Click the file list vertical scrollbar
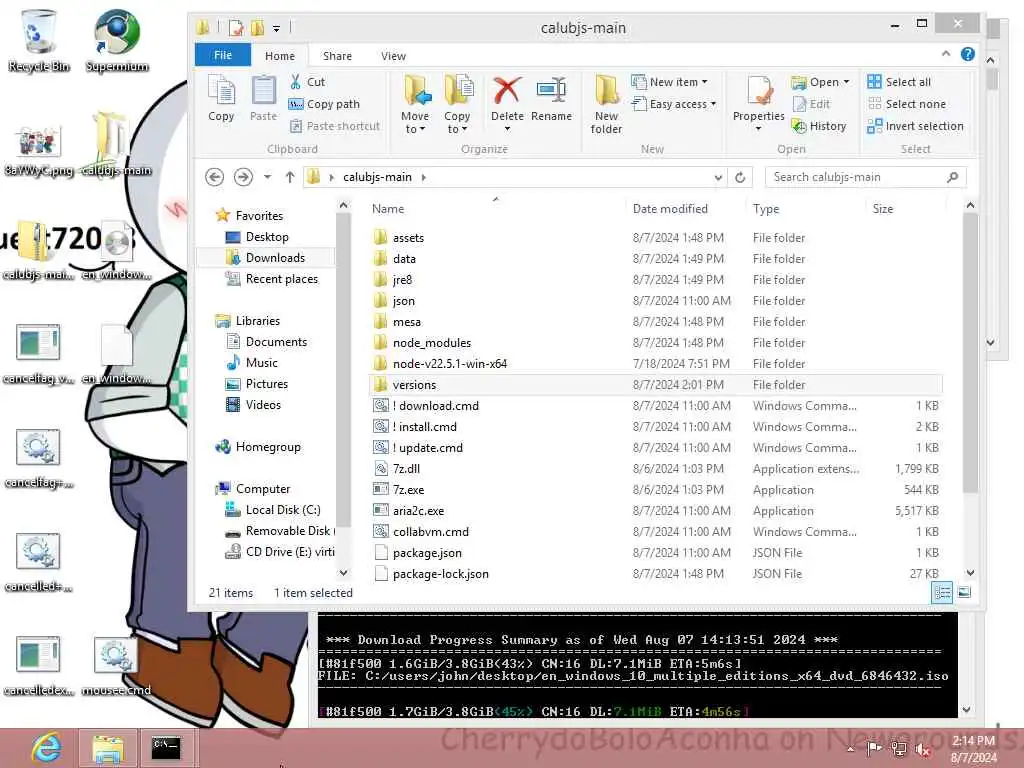Image resolution: width=1024 pixels, height=768 pixels. coord(970,353)
